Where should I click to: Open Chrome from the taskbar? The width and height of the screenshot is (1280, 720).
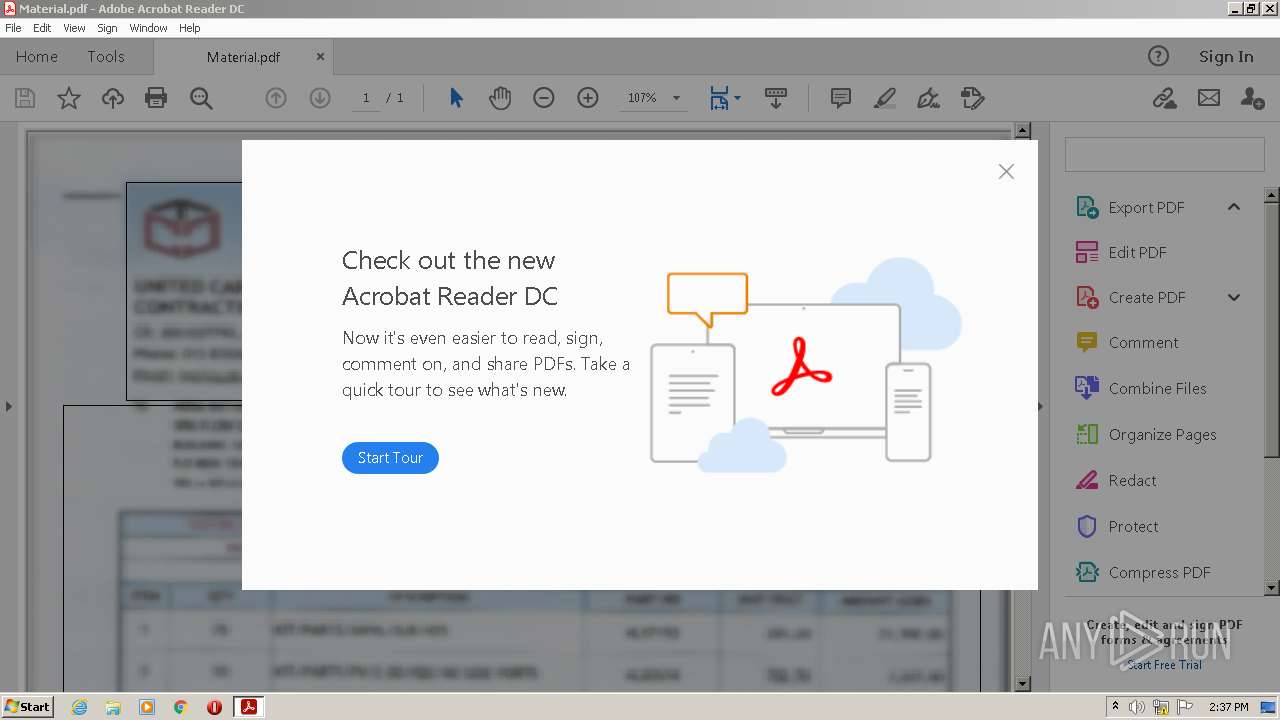tap(181, 707)
